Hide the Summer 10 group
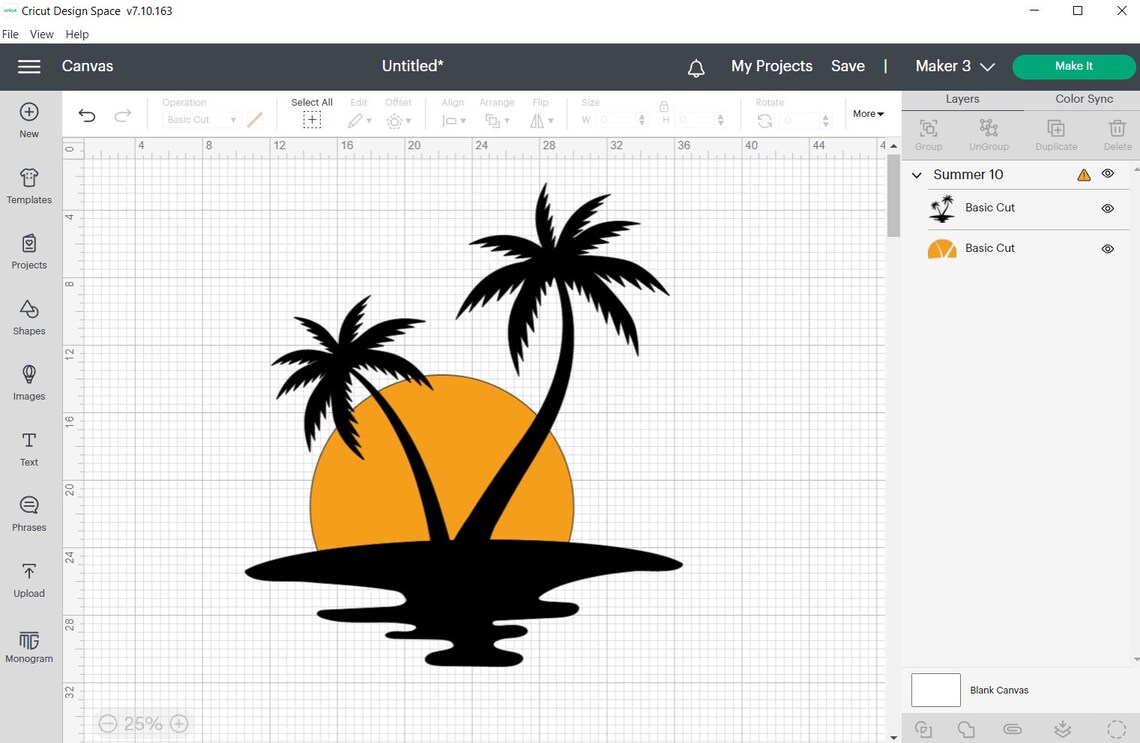The image size is (1140, 743). click(x=1107, y=173)
